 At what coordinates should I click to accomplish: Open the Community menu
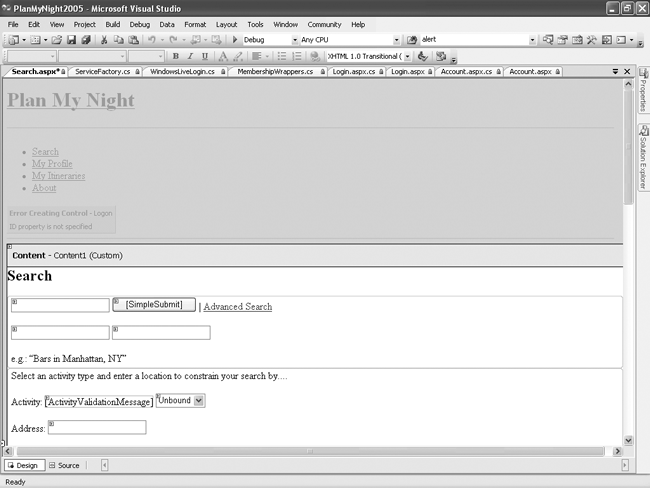tap(324, 24)
